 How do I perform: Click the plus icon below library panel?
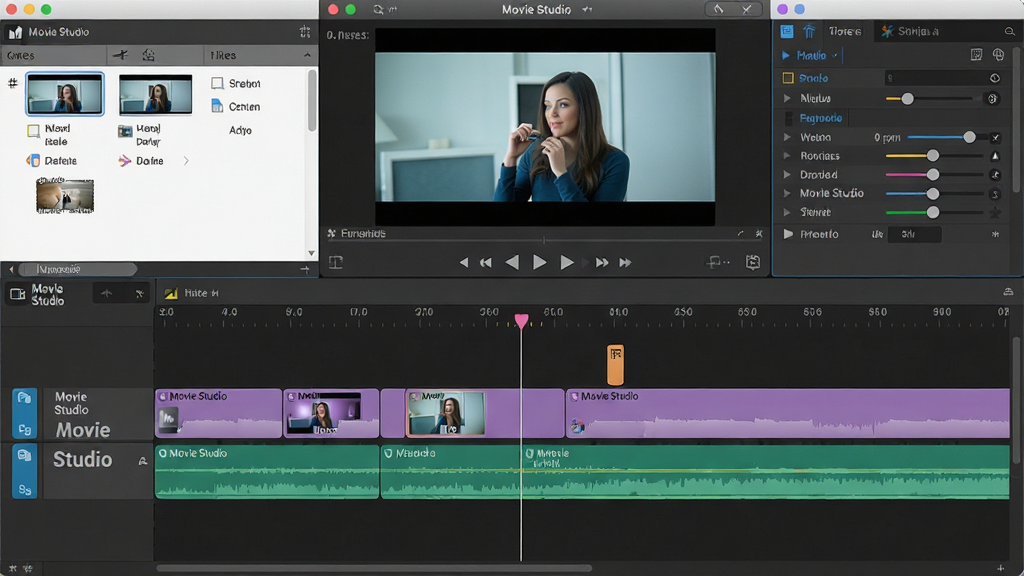tap(305, 269)
